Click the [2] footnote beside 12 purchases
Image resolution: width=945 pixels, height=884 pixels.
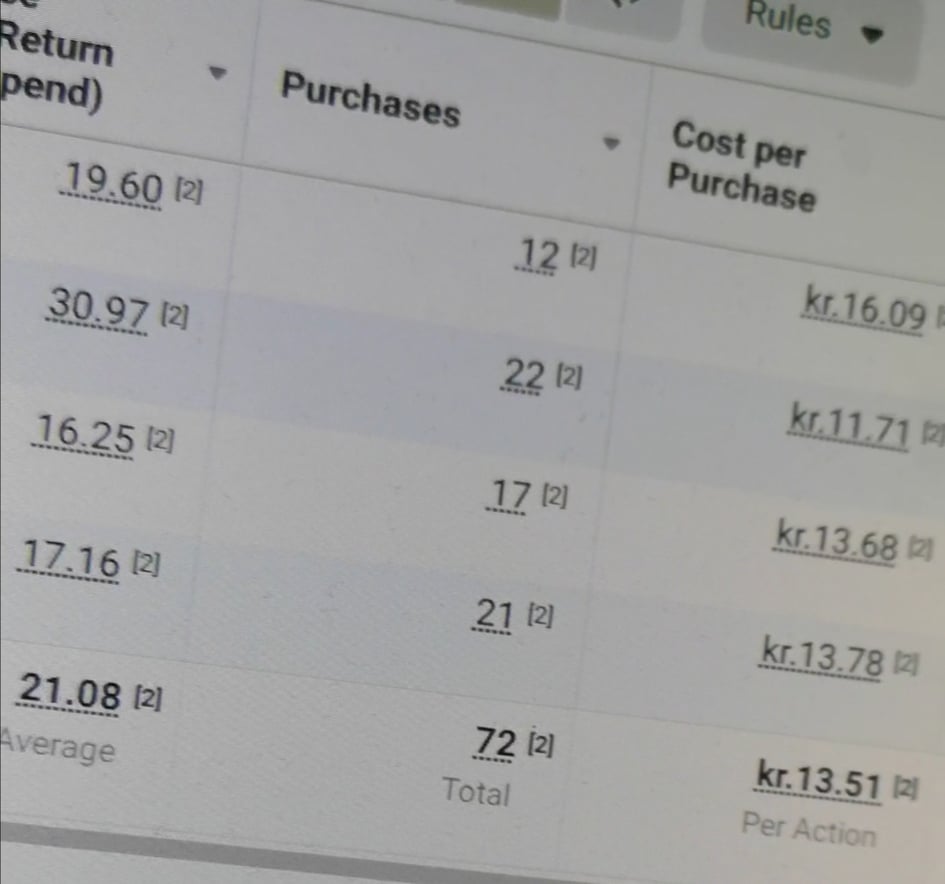point(583,257)
